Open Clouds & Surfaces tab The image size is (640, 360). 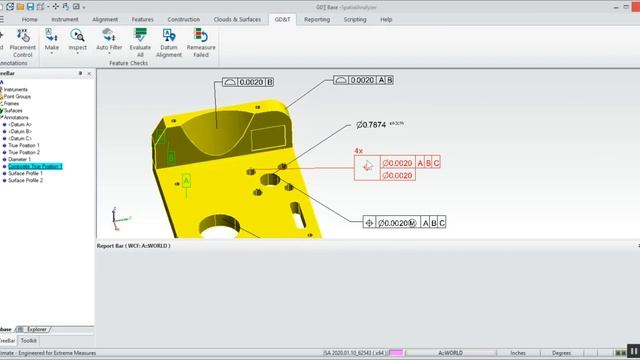[237, 19]
